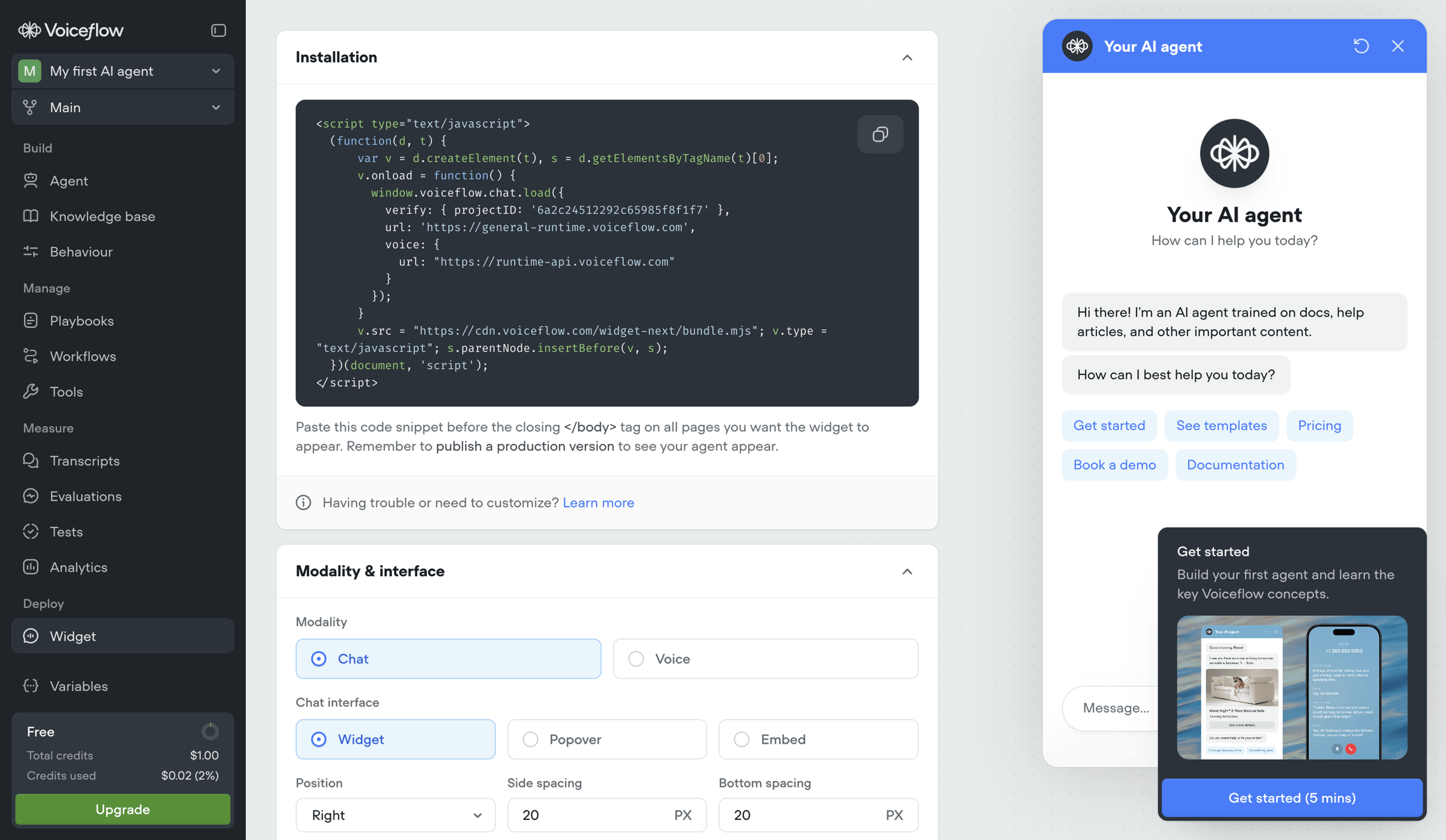Click the Variables braces icon

pos(31,686)
